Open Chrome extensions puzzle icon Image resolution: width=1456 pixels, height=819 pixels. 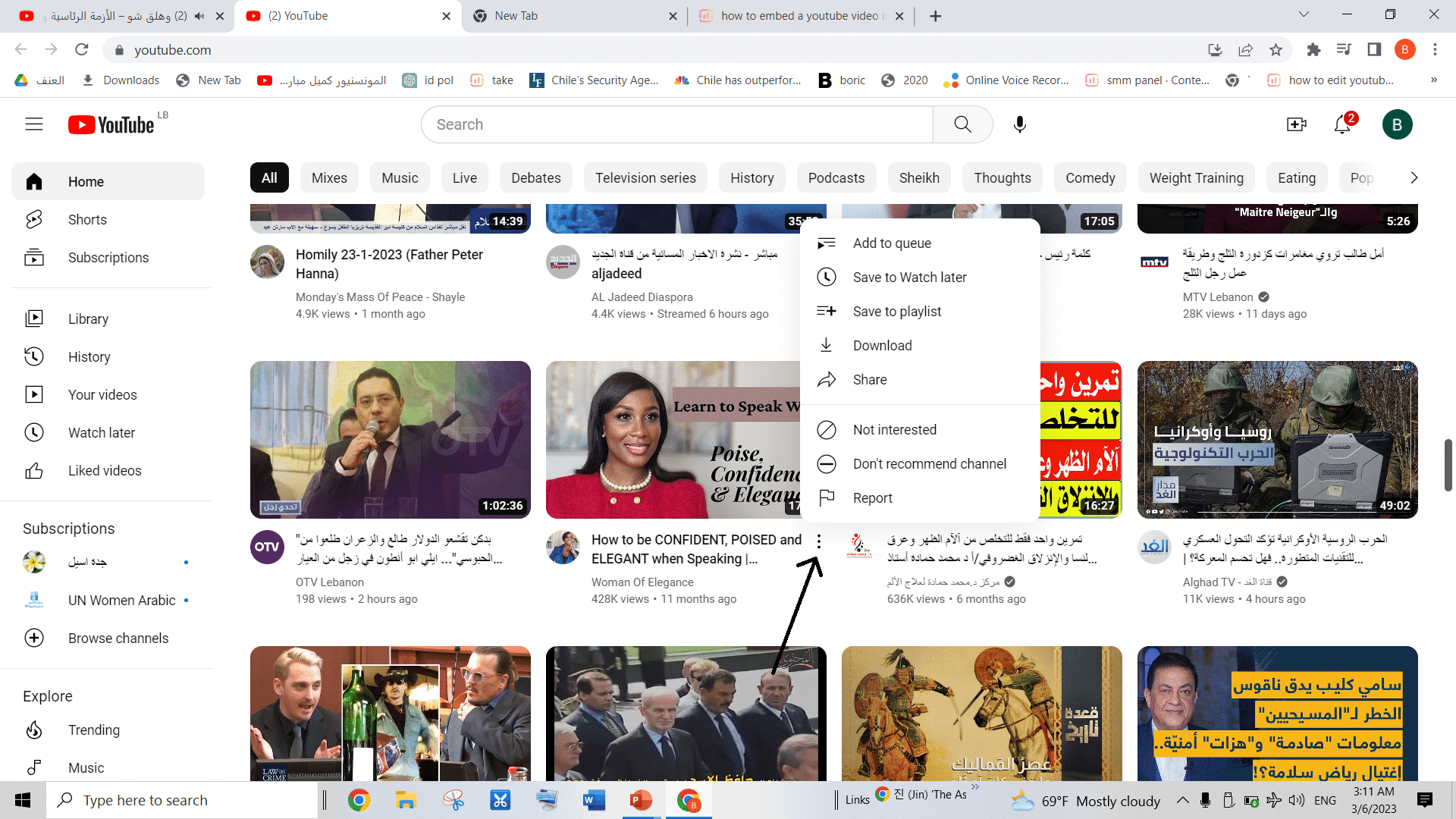1313,50
